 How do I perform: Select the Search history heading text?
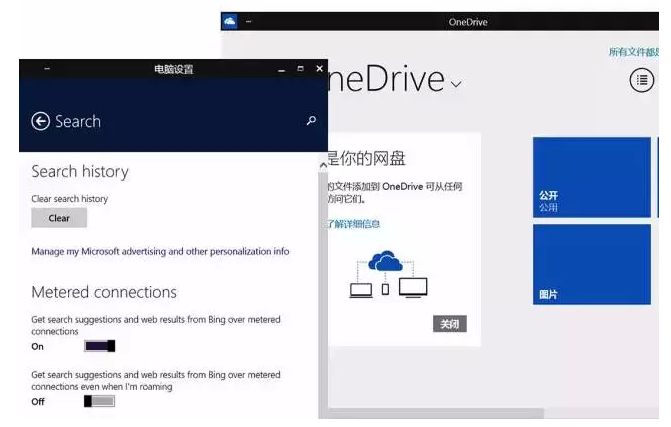tap(80, 172)
